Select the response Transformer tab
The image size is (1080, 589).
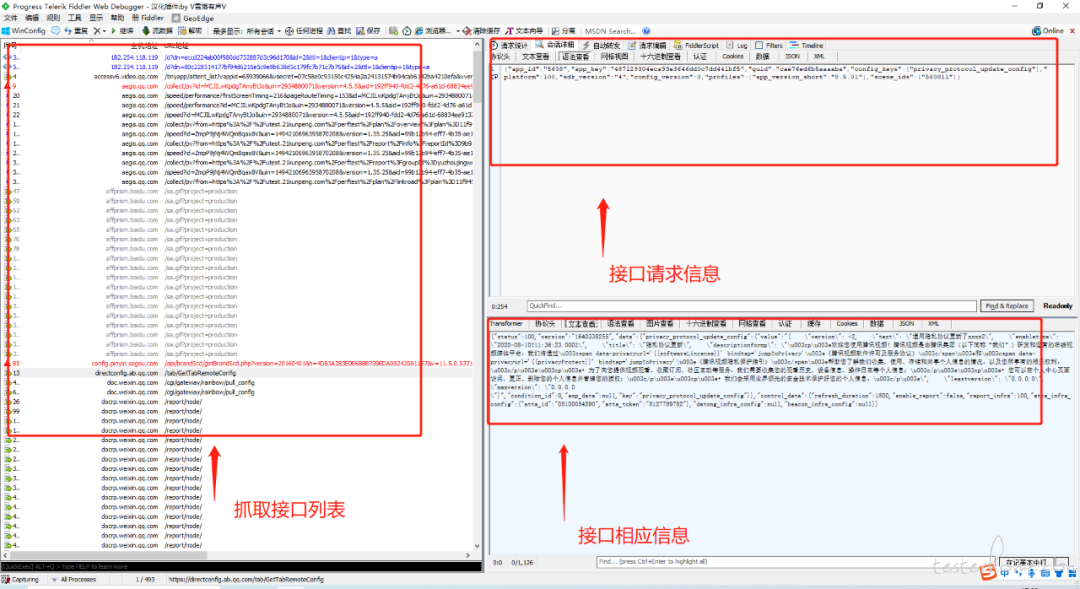tap(506, 324)
